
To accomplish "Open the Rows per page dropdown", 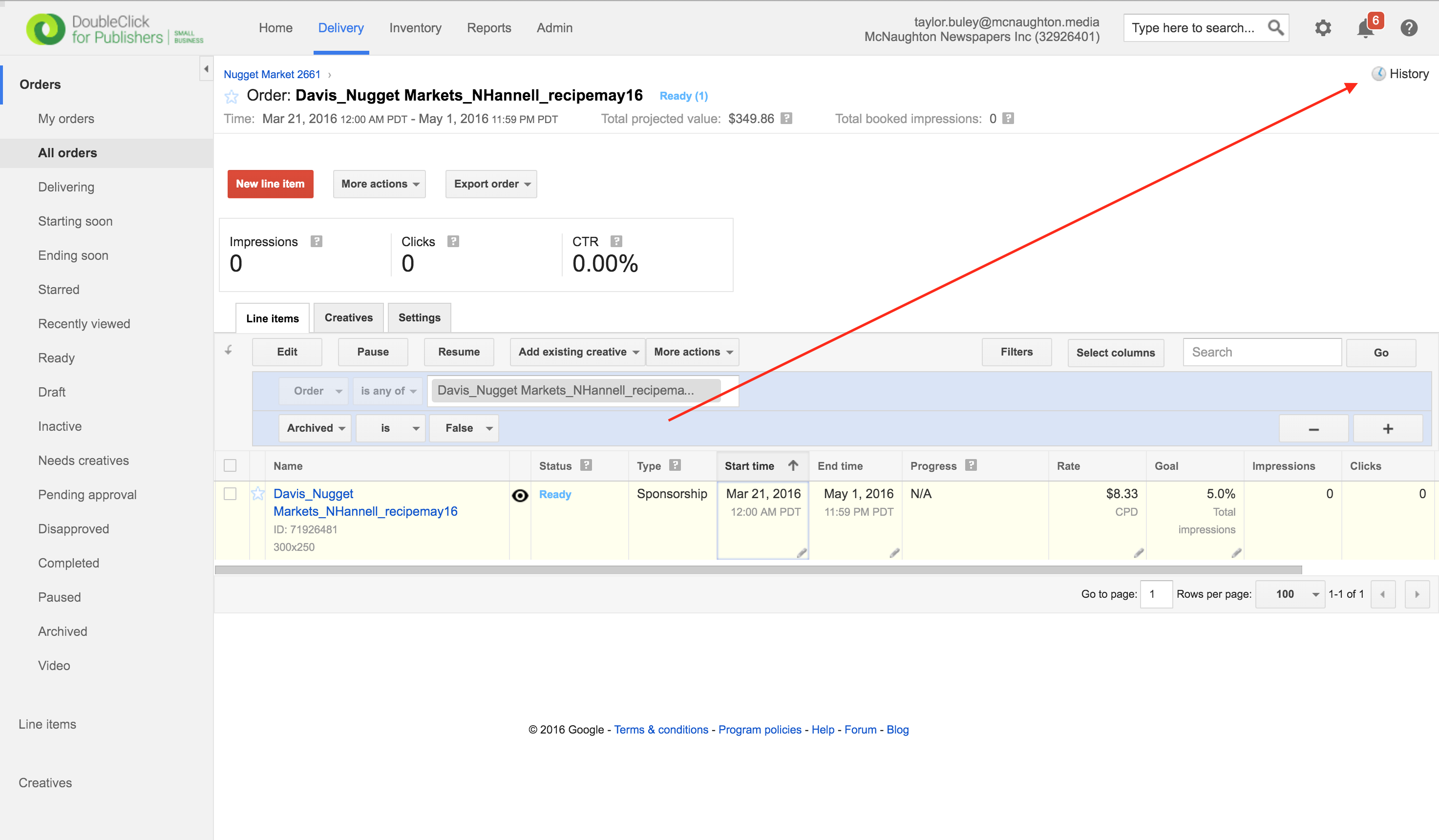I will click(1290, 594).
